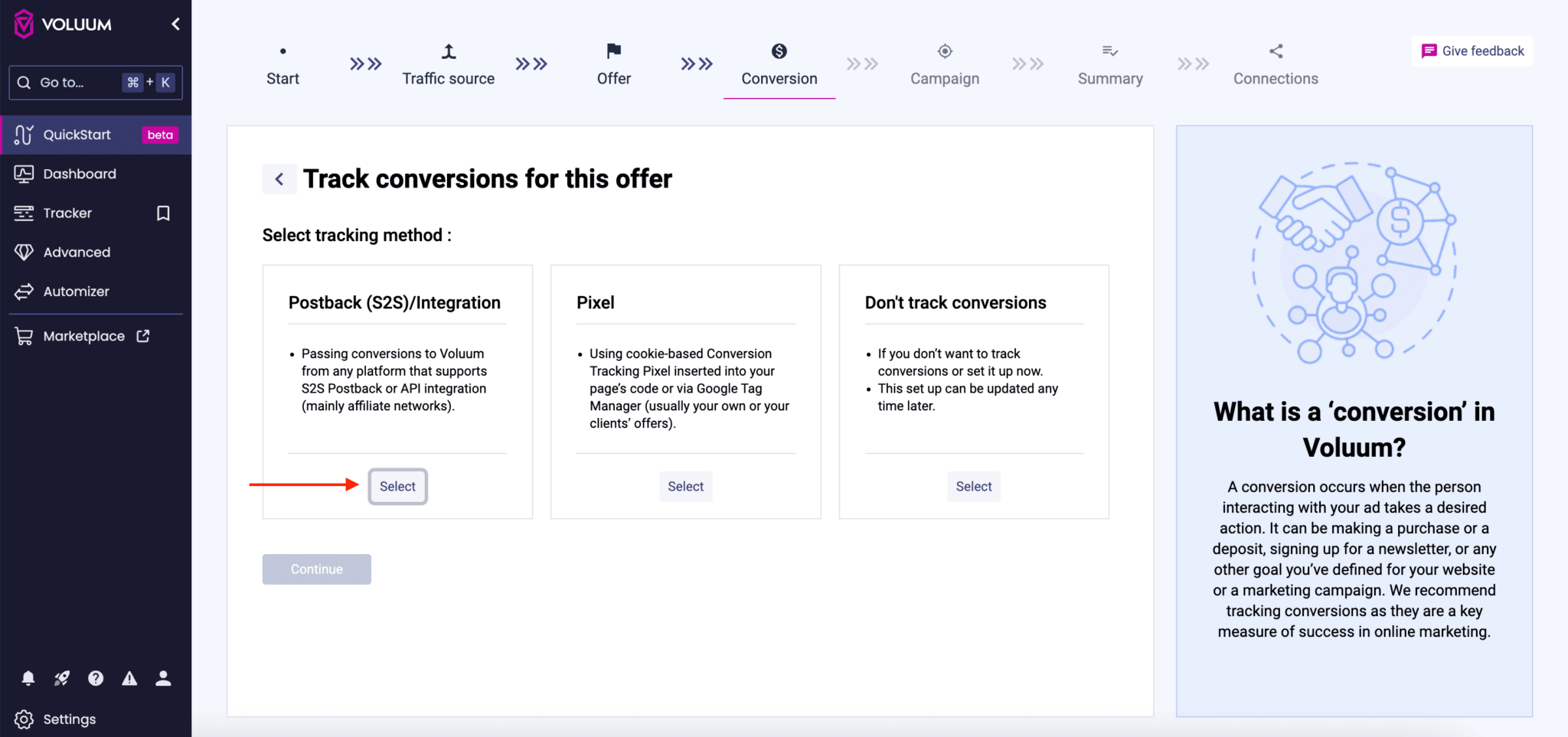Open Tracker bookmark icon in sidebar

tap(163, 213)
